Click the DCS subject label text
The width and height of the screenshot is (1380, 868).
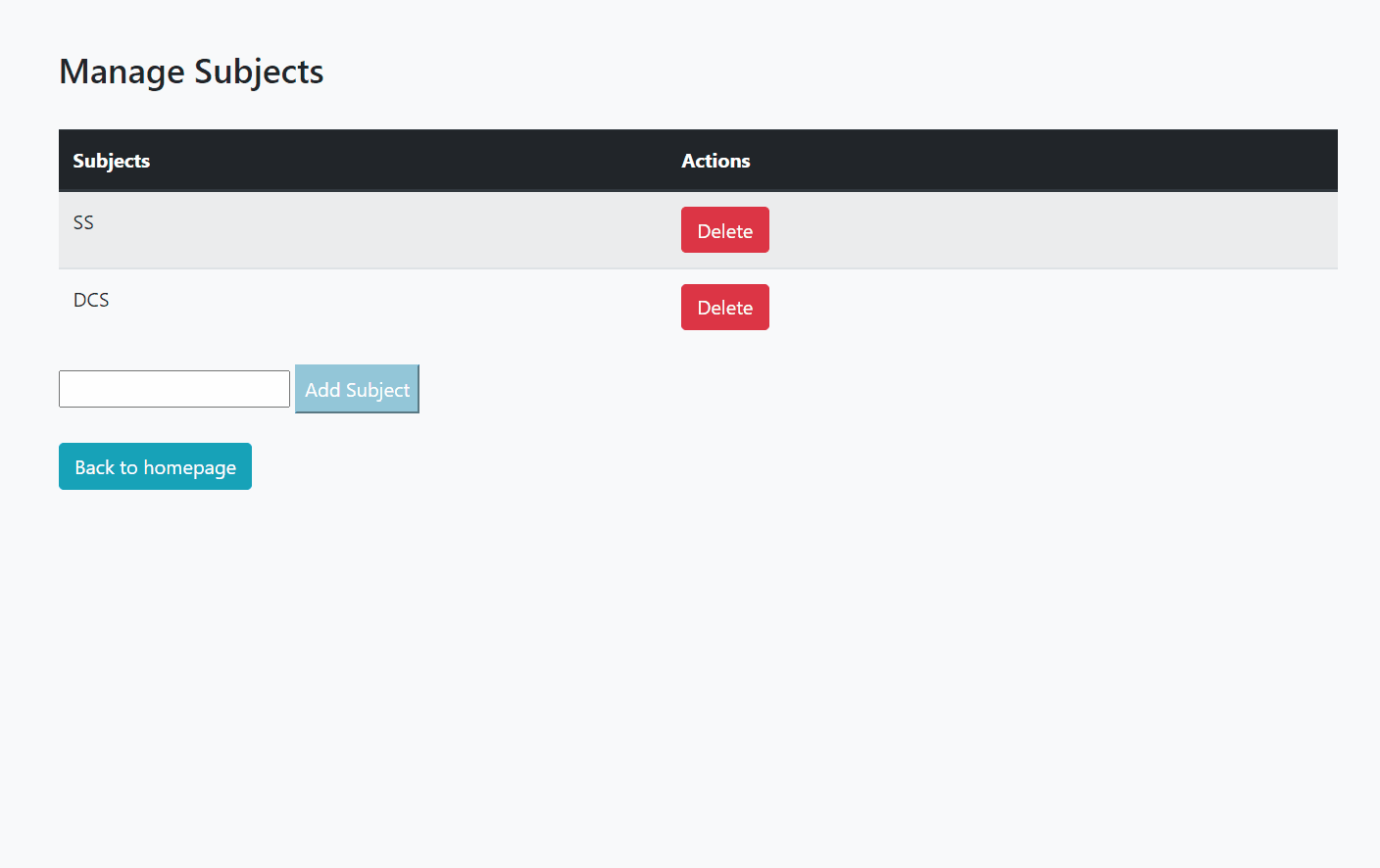click(91, 300)
